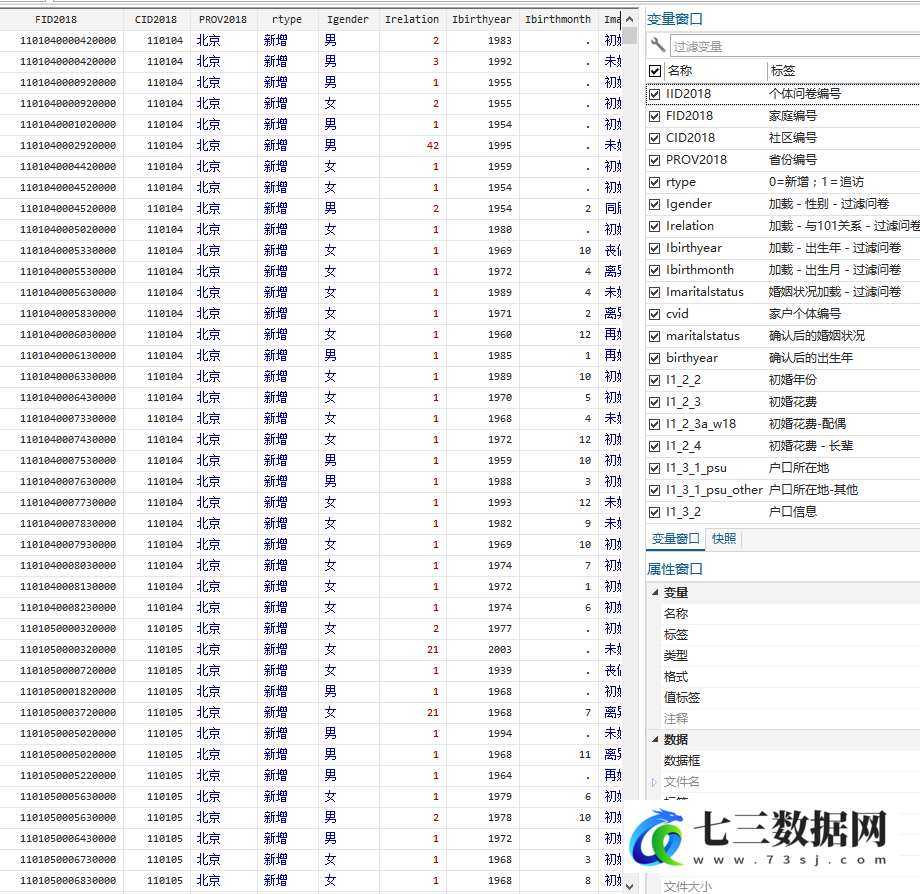Switch to the 快照 tab
The height and width of the screenshot is (894, 920).
(724, 539)
